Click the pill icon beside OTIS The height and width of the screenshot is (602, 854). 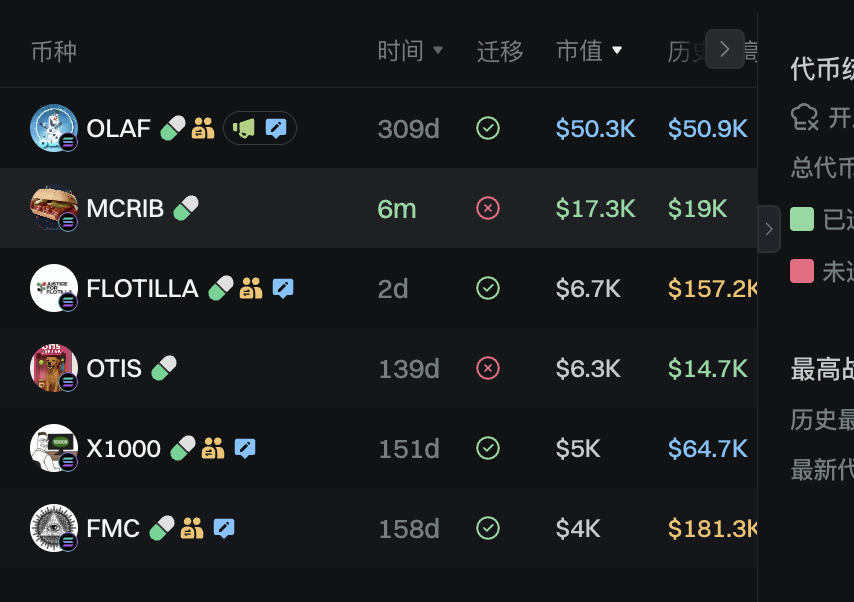tap(164, 368)
